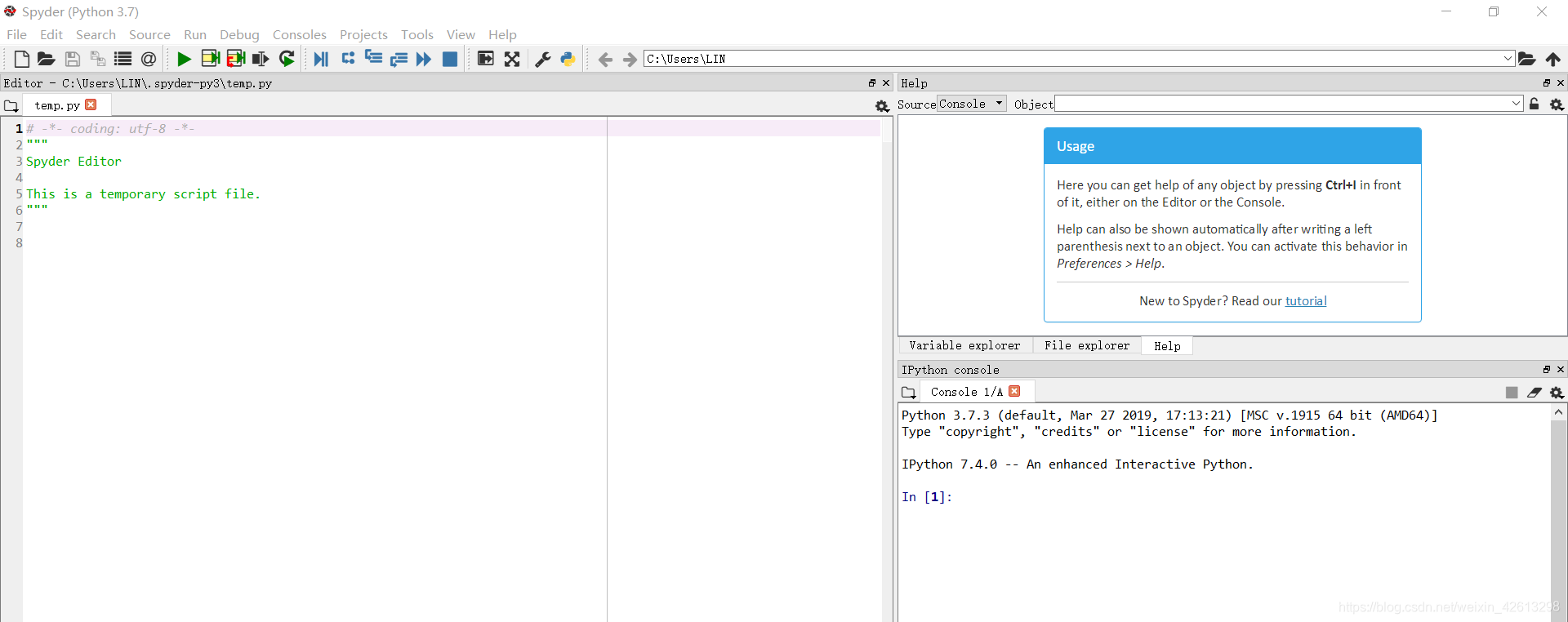
Task: Step out (run until return) in debugger
Action: pos(399,59)
